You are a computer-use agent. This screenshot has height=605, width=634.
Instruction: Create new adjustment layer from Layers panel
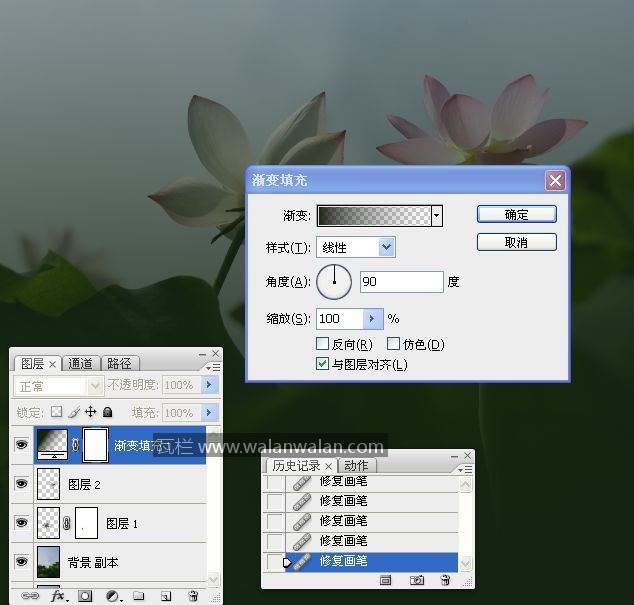(x=112, y=596)
